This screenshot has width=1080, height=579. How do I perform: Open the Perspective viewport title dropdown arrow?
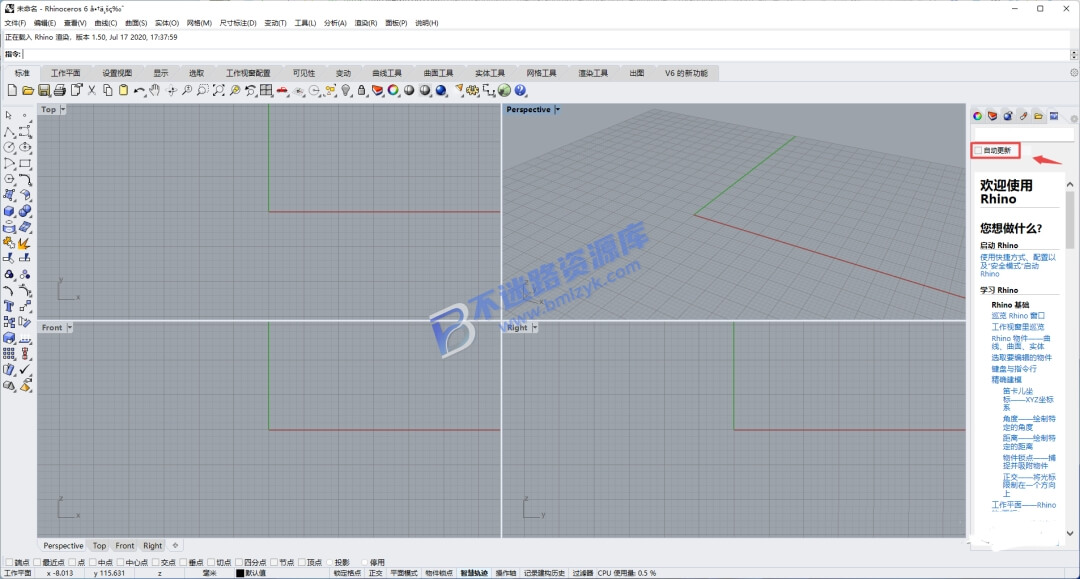click(557, 109)
